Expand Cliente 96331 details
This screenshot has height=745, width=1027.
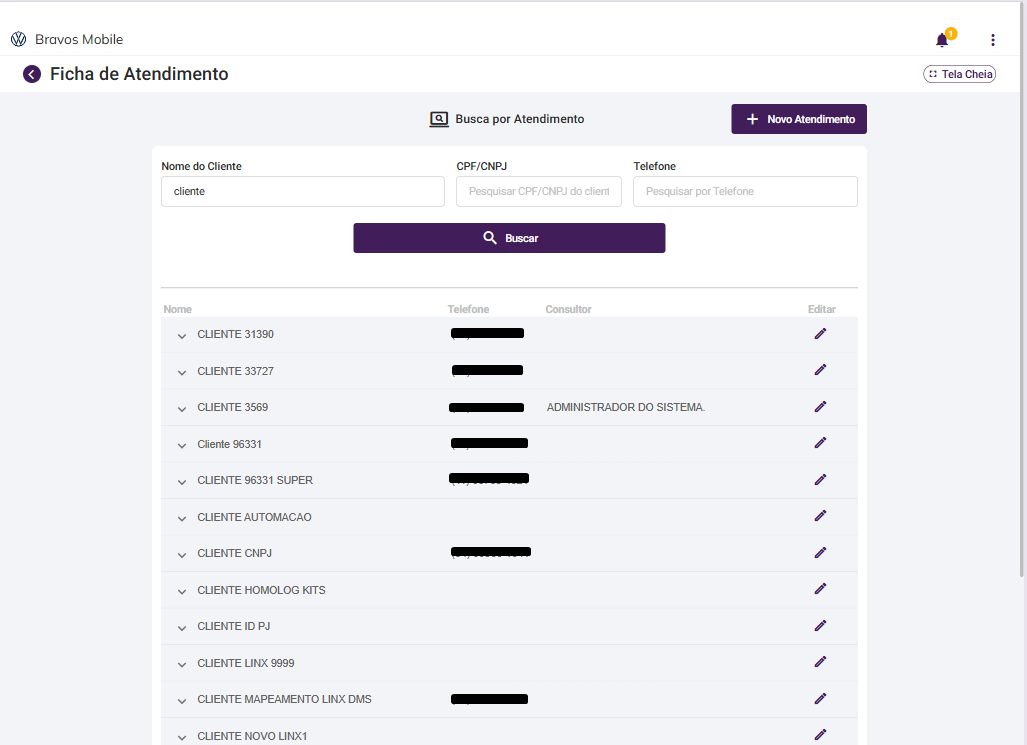click(182, 445)
